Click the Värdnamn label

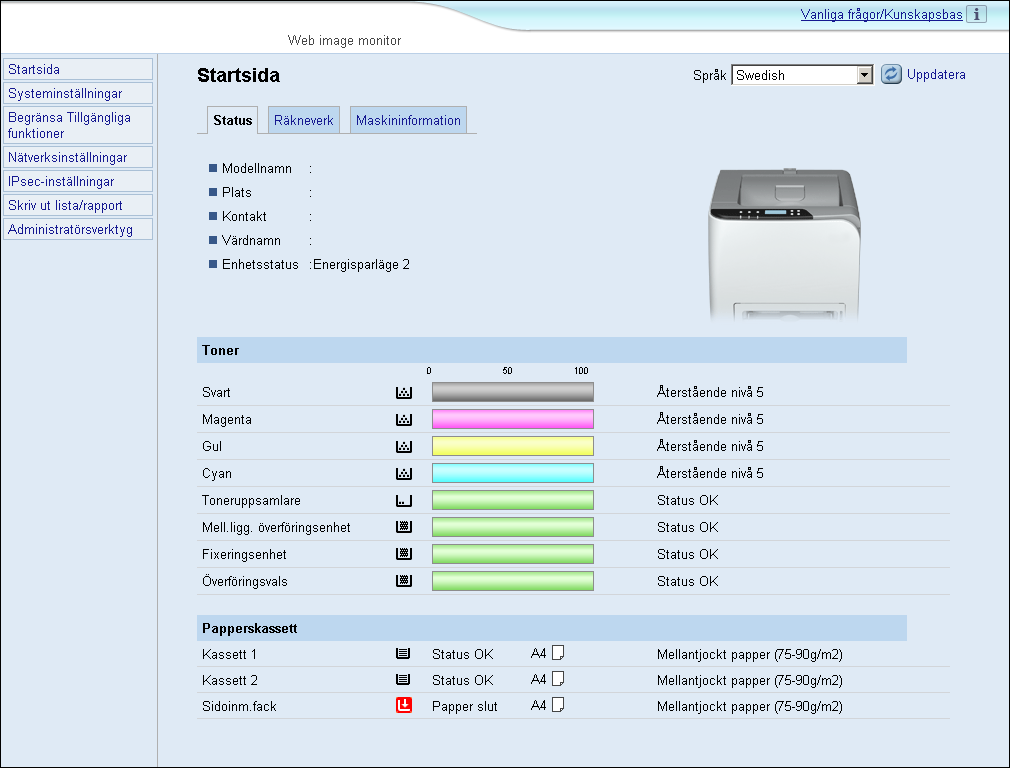tap(251, 241)
